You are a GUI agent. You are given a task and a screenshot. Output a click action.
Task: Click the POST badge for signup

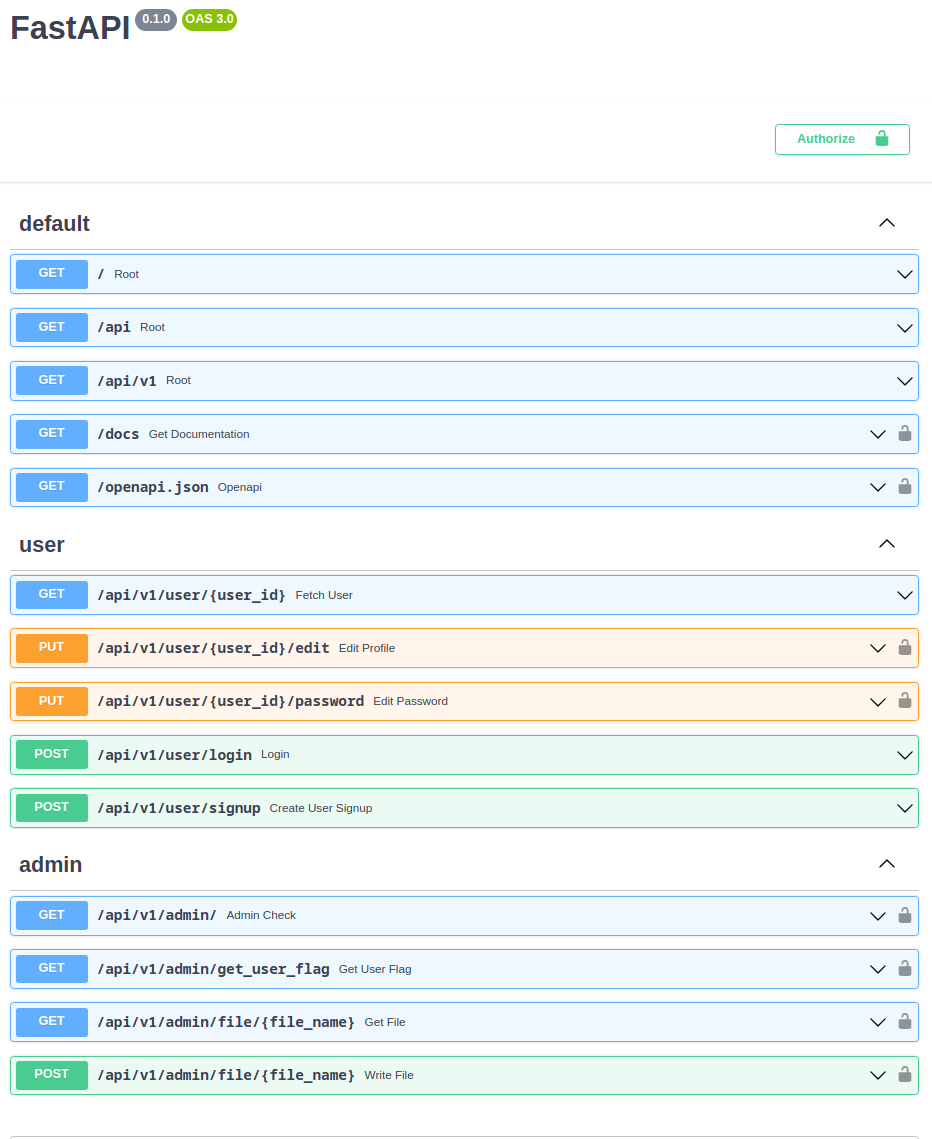(52, 808)
